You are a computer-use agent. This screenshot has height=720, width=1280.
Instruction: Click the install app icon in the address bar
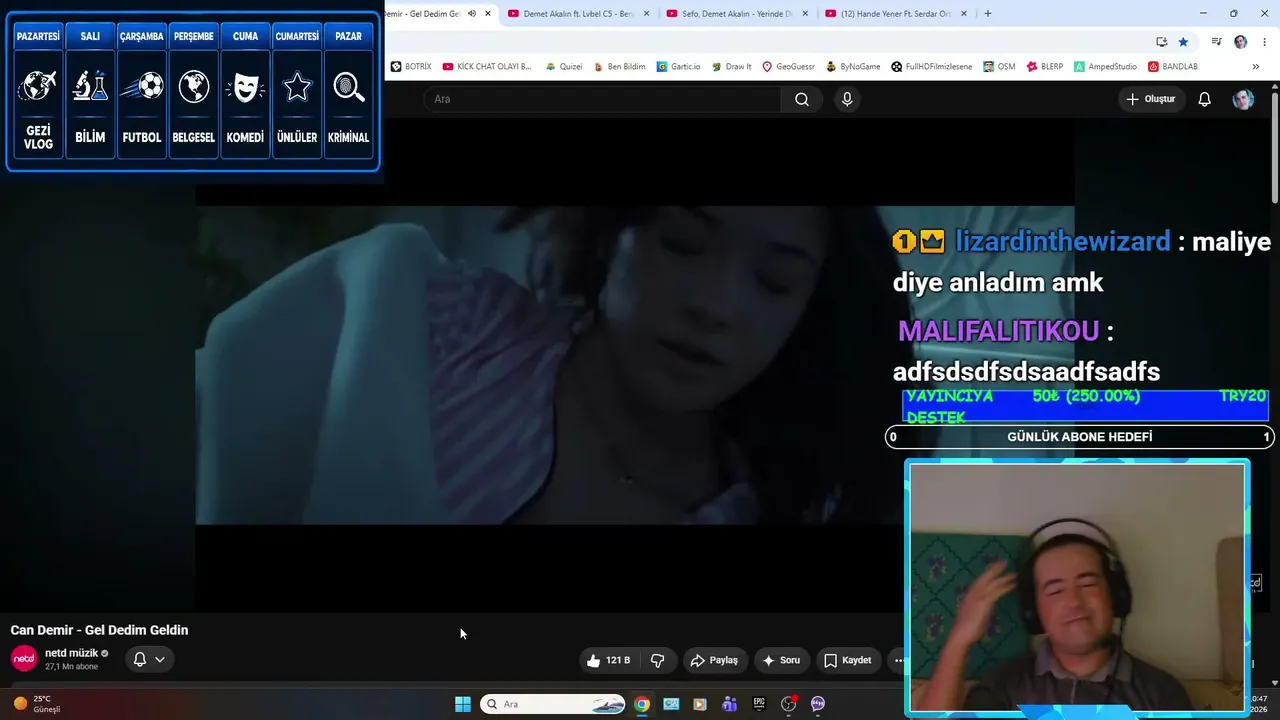[x=1161, y=42]
